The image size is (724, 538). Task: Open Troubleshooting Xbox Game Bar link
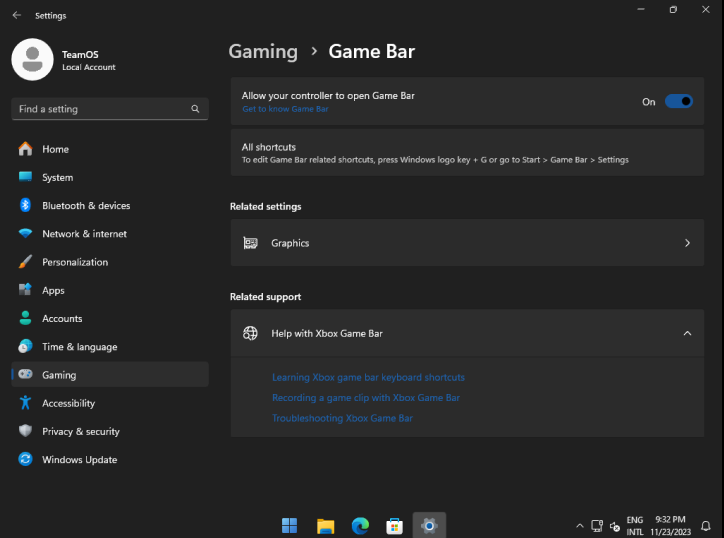[x=342, y=418]
